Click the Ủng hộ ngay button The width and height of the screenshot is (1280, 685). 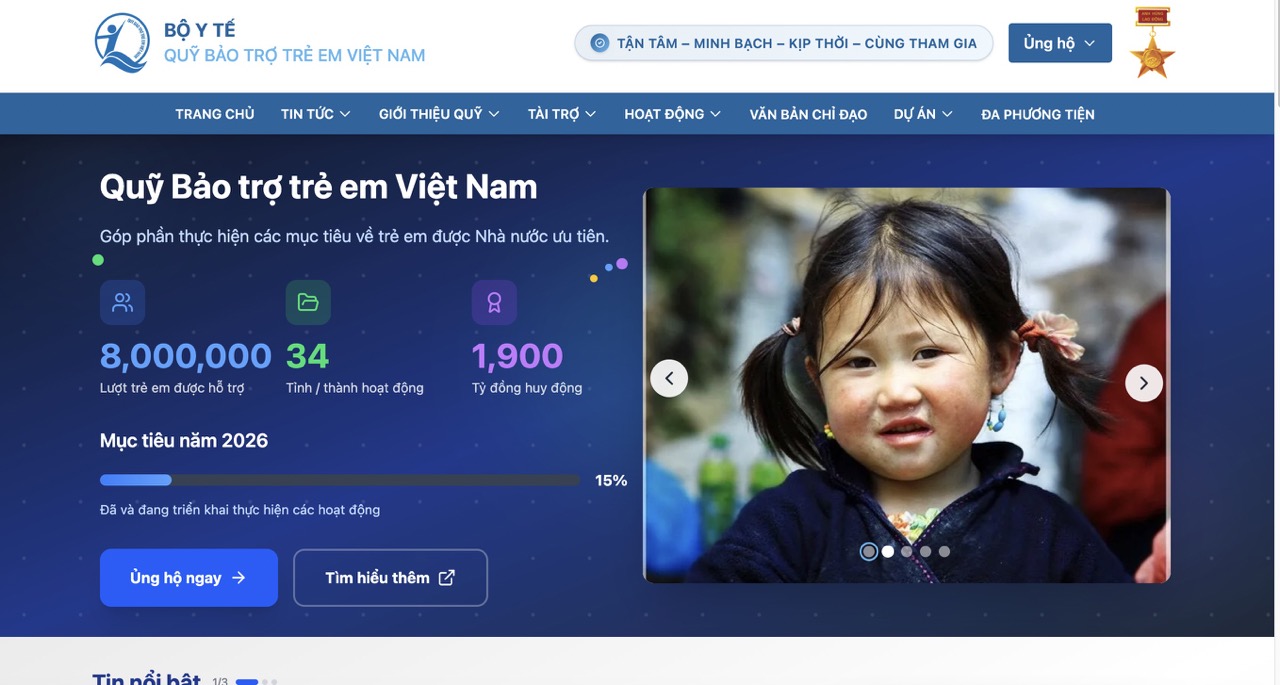(189, 577)
